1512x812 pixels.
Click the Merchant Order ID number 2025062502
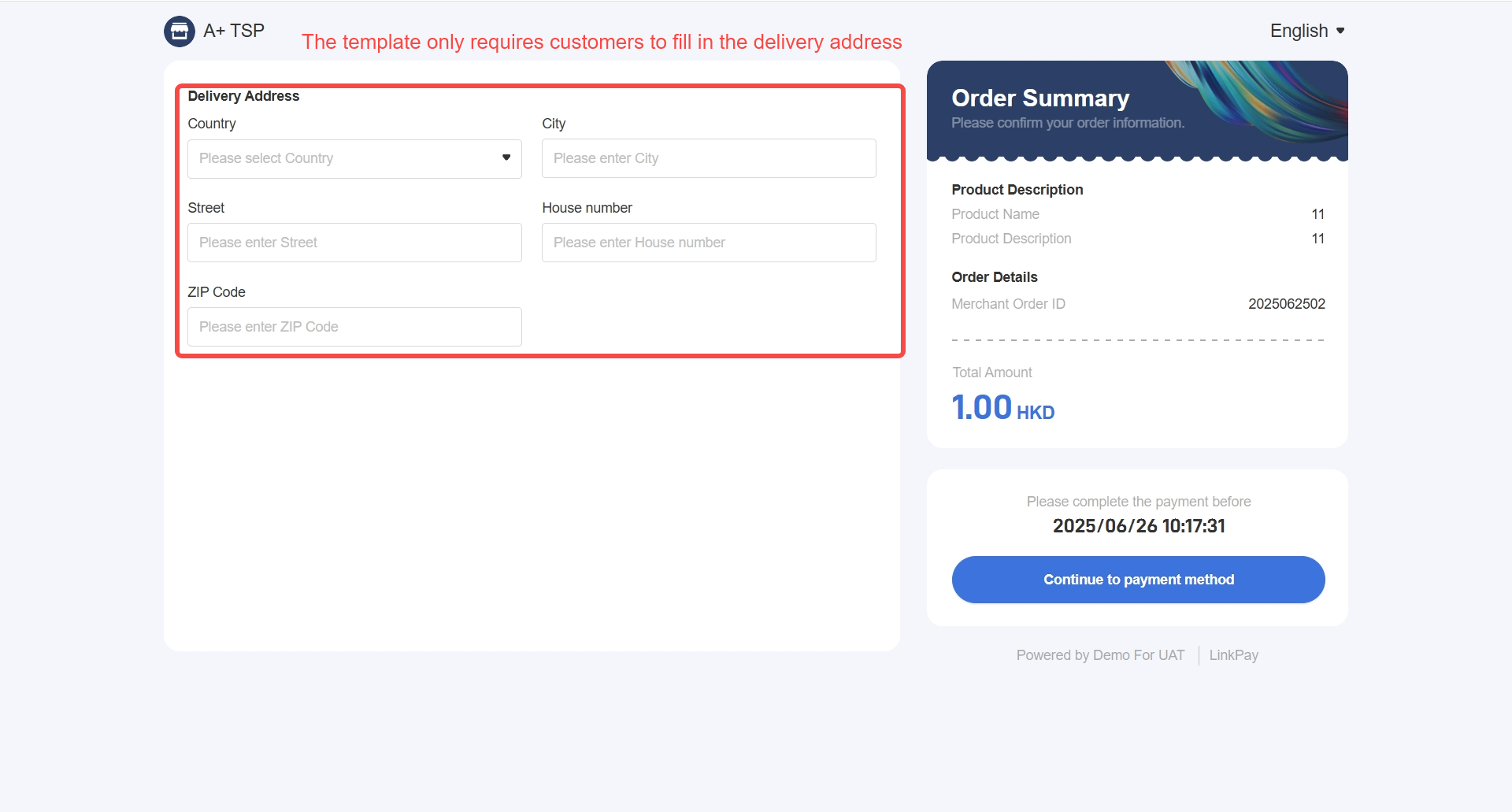coord(1286,304)
